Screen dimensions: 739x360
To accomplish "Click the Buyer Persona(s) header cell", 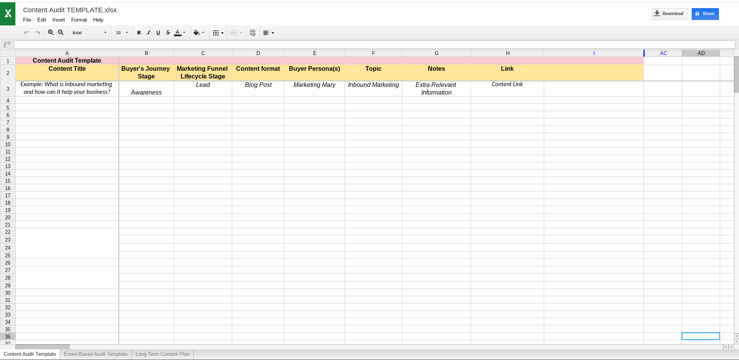I will 314,73.
